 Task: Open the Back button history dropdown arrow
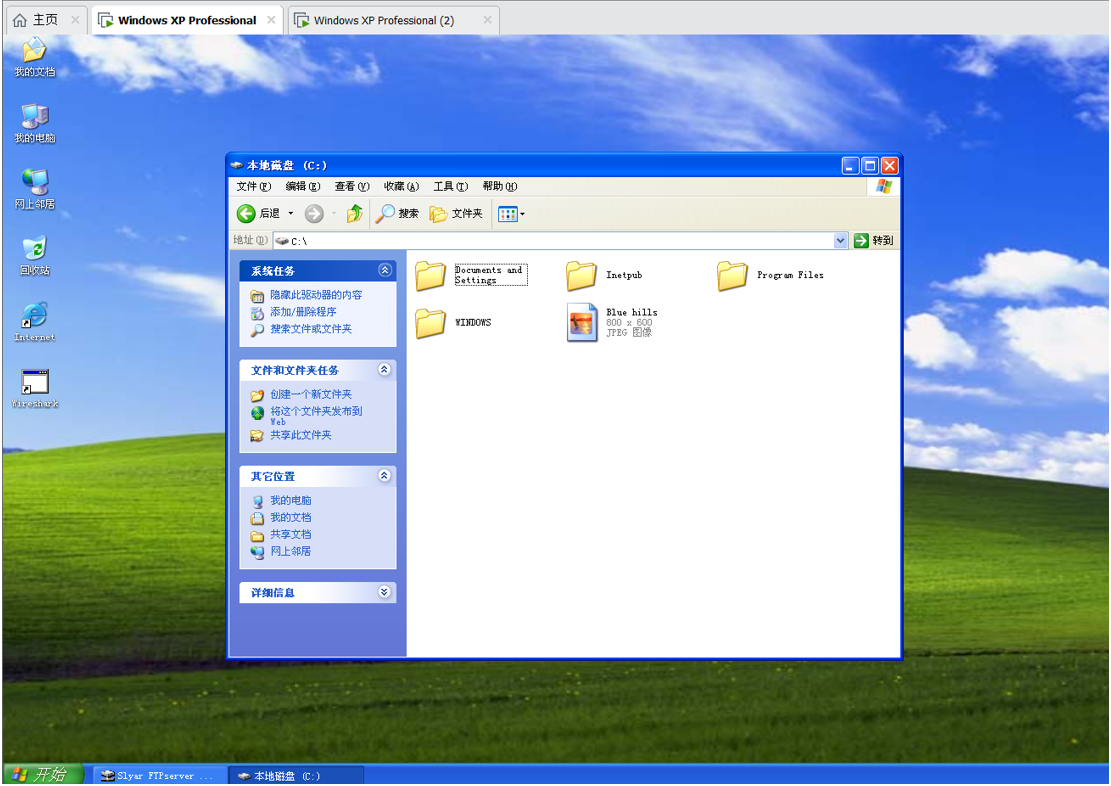(x=291, y=213)
